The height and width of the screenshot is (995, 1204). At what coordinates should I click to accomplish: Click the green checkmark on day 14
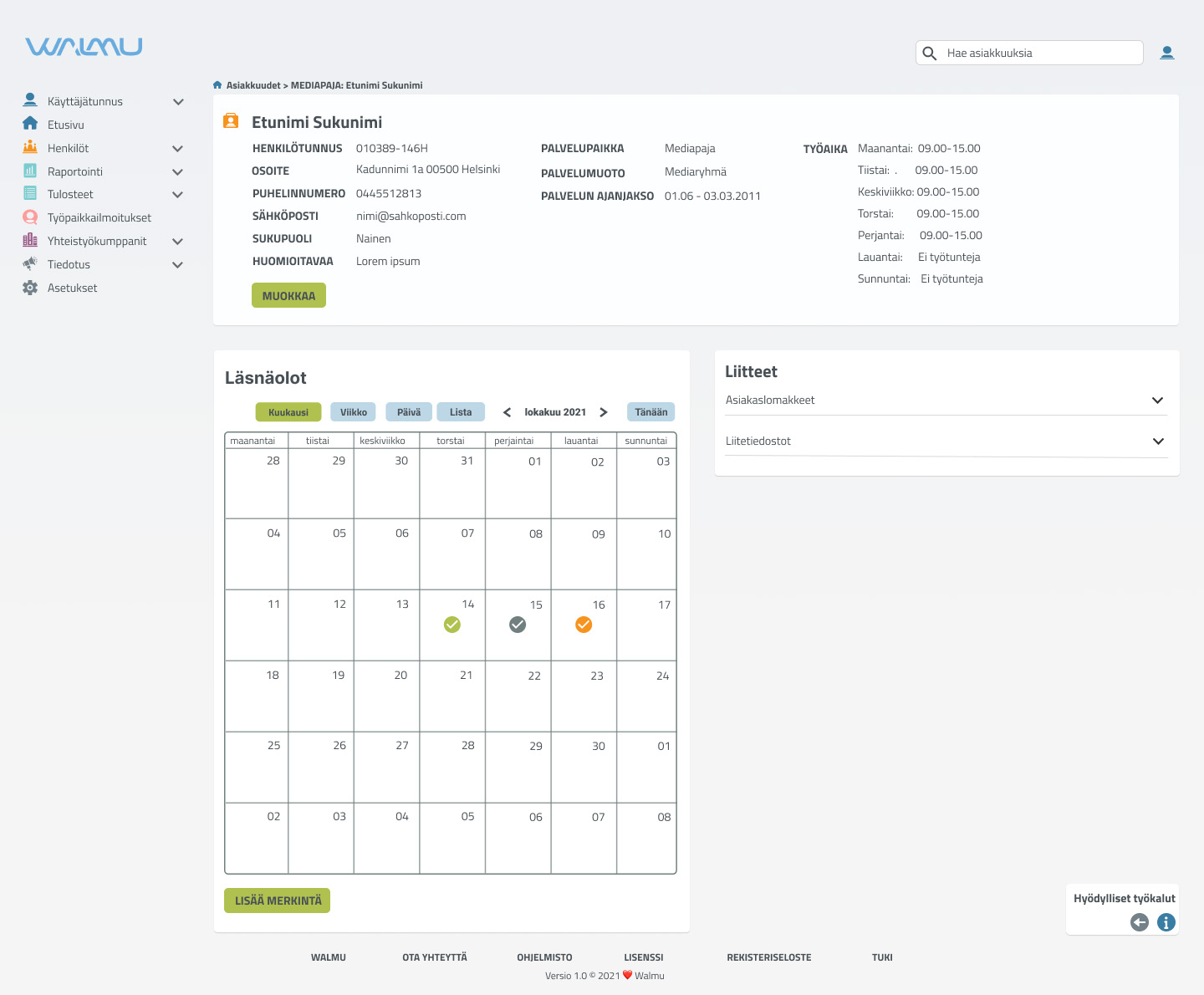[452, 625]
